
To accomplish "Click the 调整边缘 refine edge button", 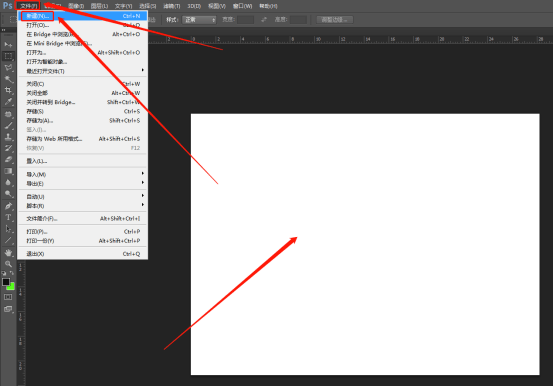I will (x=334, y=20).
